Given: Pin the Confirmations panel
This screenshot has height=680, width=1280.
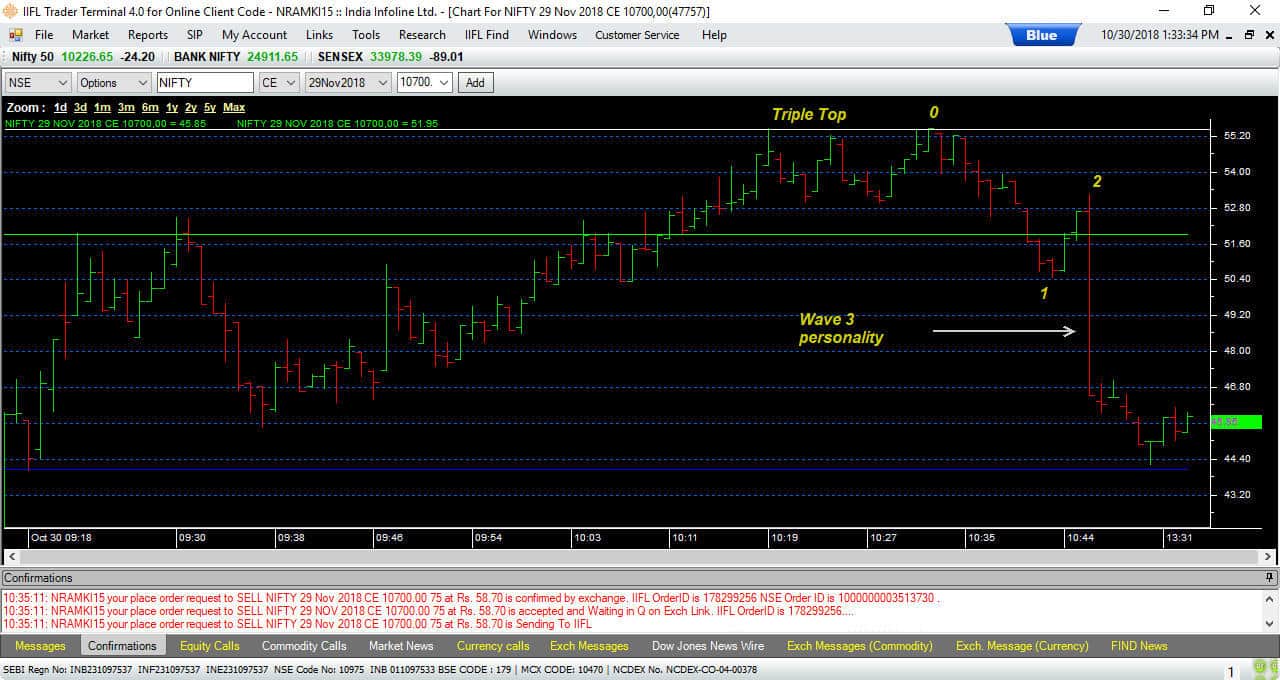Looking at the screenshot, I should pyautogui.click(x=1269, y=578).
